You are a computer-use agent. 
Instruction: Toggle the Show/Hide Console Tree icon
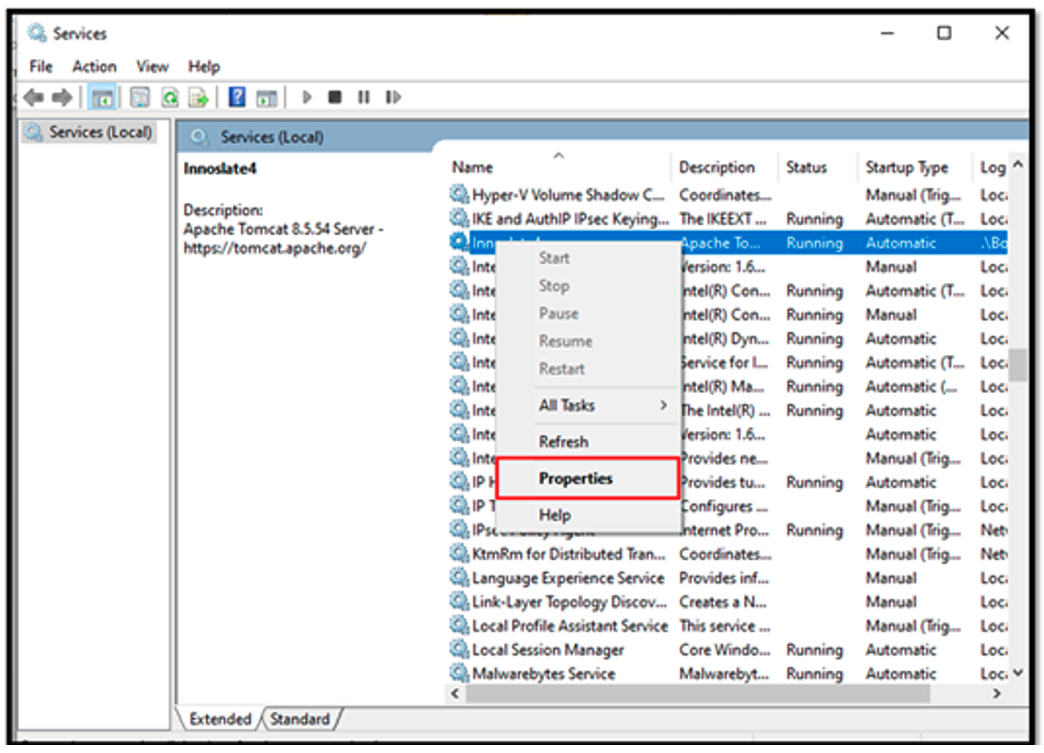102,96
